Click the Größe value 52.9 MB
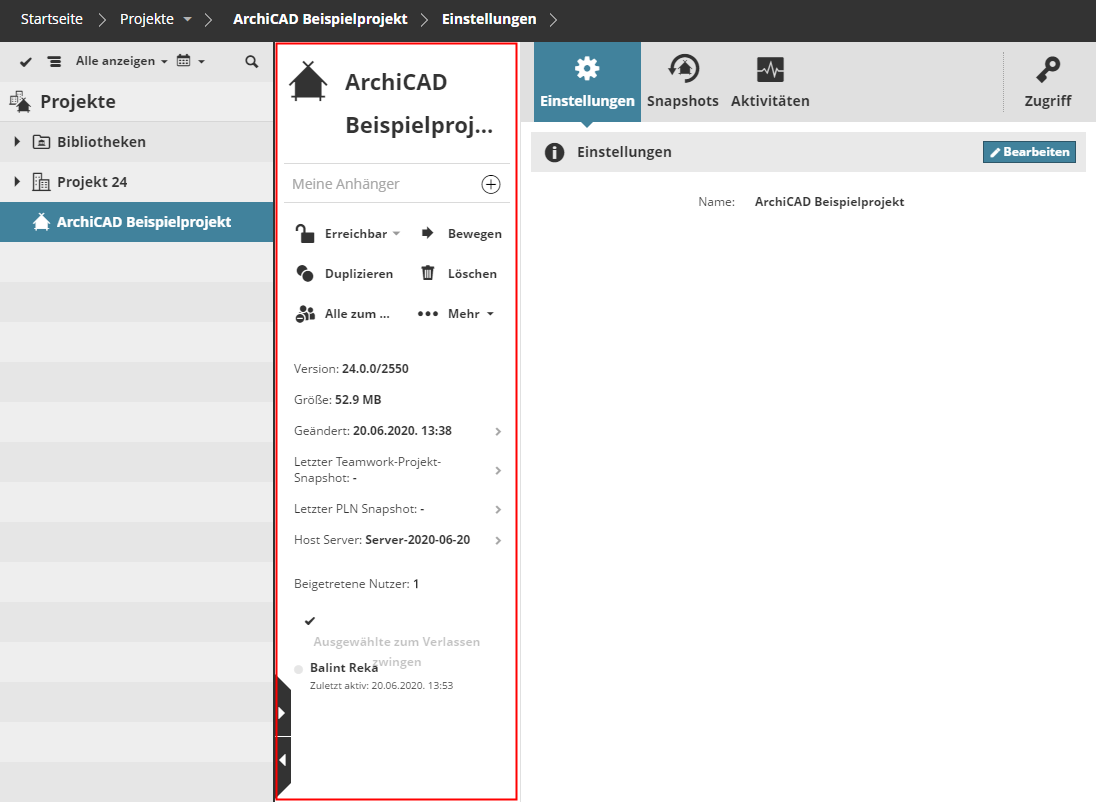1096x802 pixels. pos(358,400)
